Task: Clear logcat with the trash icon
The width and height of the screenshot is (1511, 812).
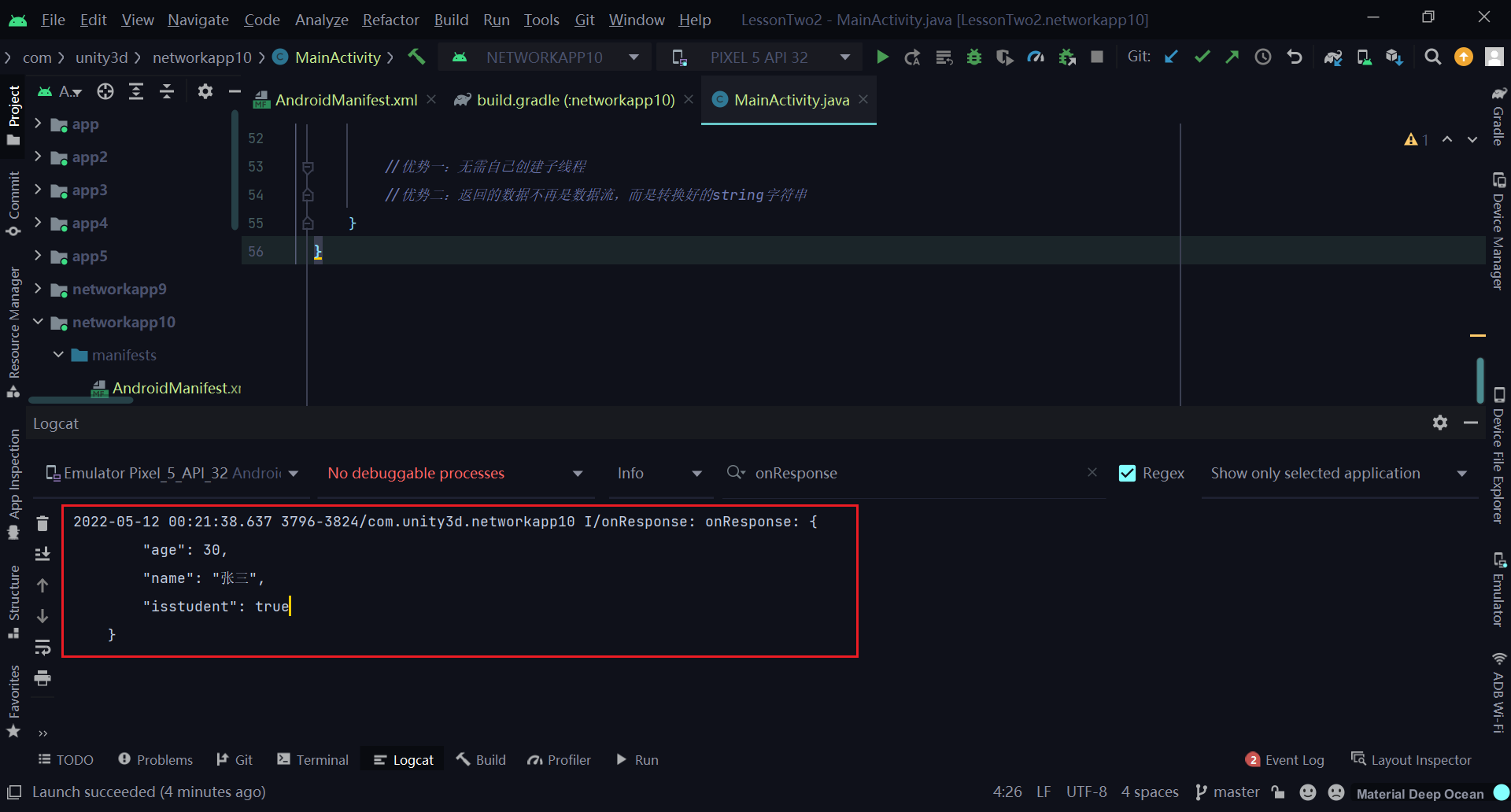Action: click(x=42, y=523)
